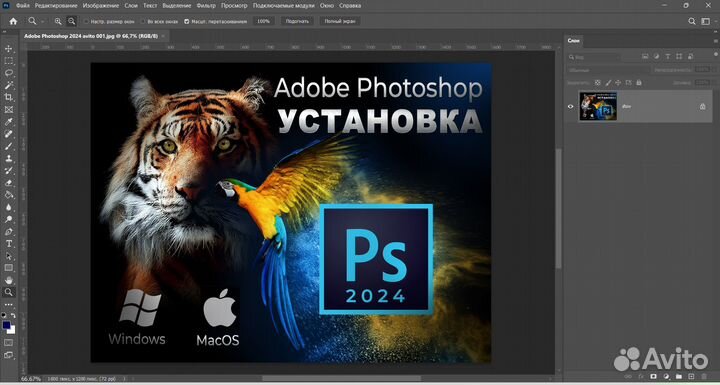Open the Layers panel options menu
This screenshot has height=385, width=720.
coord(715,41)
